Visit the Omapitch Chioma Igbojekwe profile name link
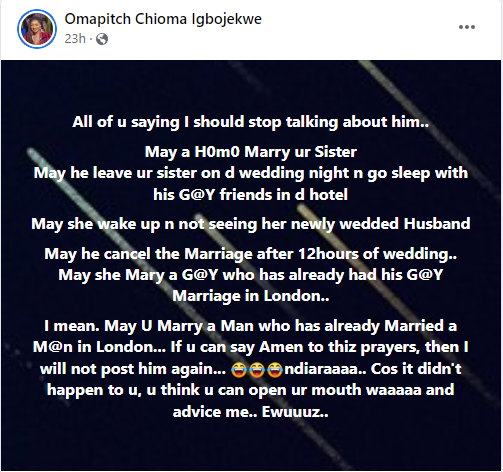Screen dimensions: 503x472 (163, 19)
